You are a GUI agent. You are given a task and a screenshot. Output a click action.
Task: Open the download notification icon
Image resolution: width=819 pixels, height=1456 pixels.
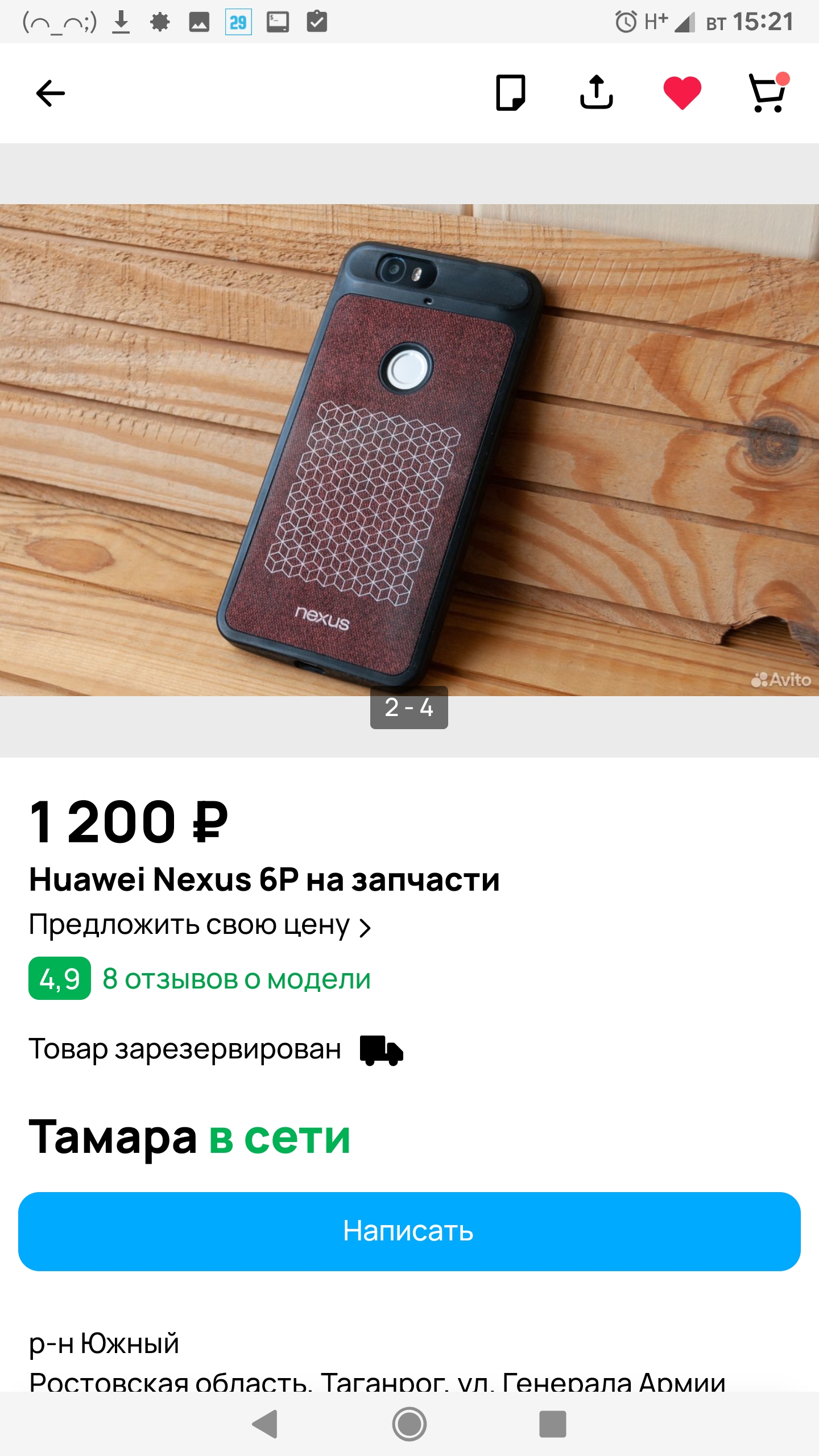point(121,22)
